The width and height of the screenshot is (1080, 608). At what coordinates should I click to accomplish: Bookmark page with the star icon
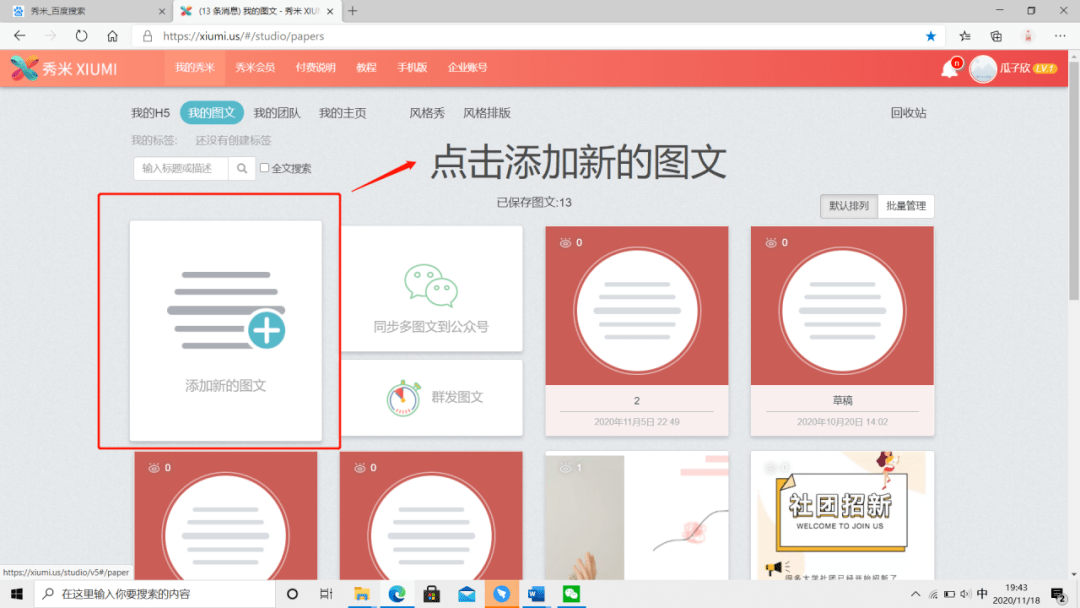pyautogui.click(x=931, y=36)
